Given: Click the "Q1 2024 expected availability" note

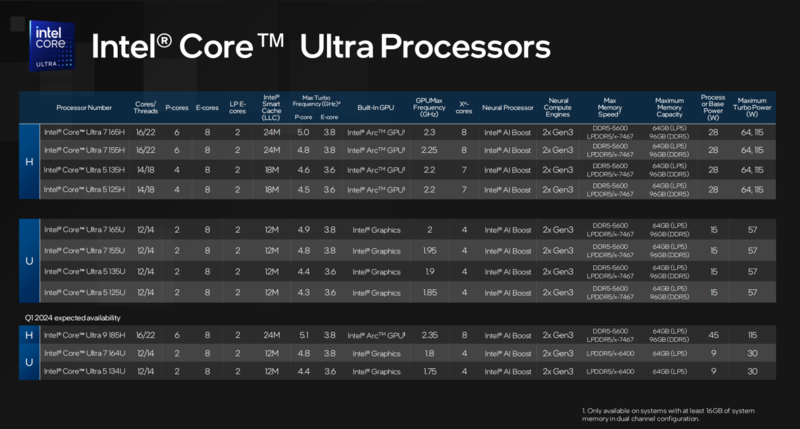Looking at the screenshot, I should click(x=72, y=318).
